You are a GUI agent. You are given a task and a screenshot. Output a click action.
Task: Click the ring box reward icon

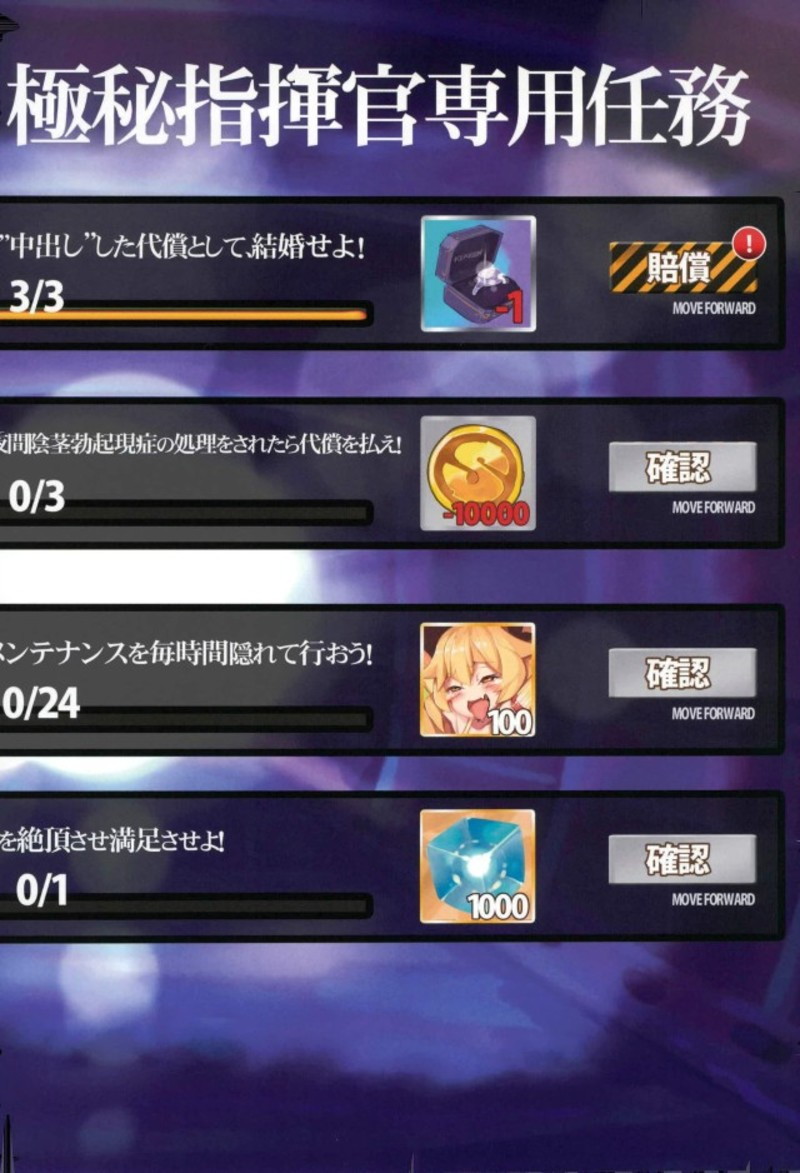[x=477, y=274]
